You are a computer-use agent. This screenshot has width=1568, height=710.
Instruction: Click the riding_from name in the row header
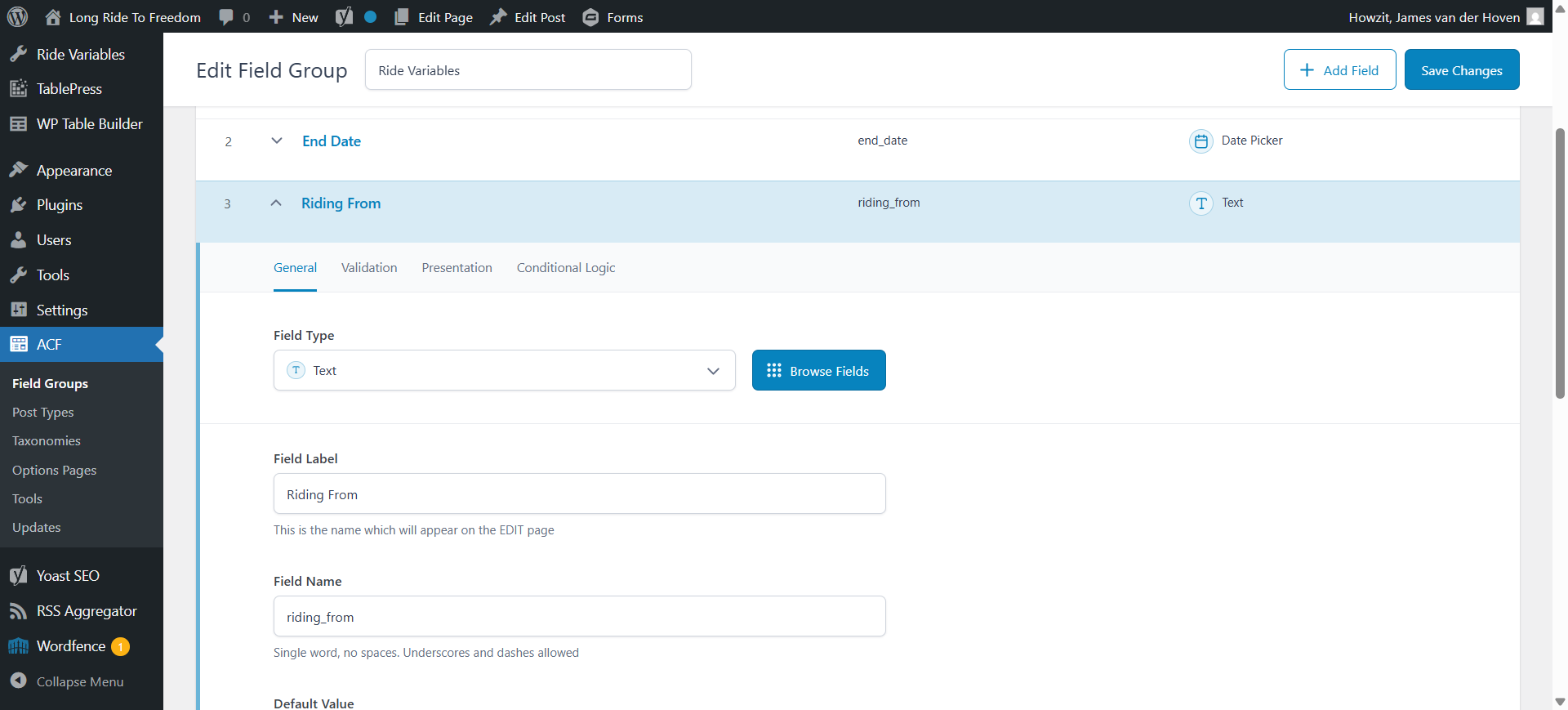point(889,203)
